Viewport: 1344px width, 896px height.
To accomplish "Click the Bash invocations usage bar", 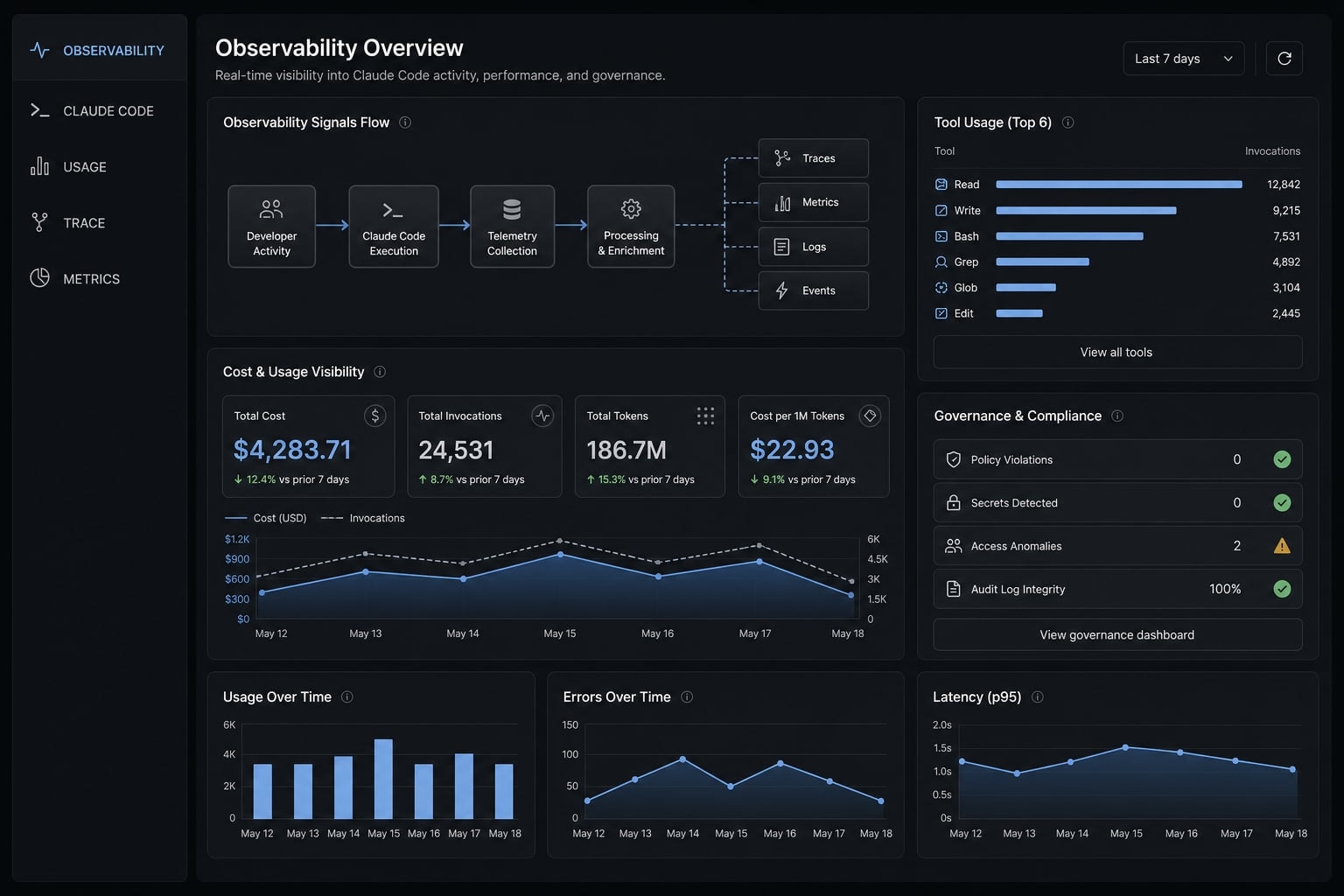I will pos(1069,236).
